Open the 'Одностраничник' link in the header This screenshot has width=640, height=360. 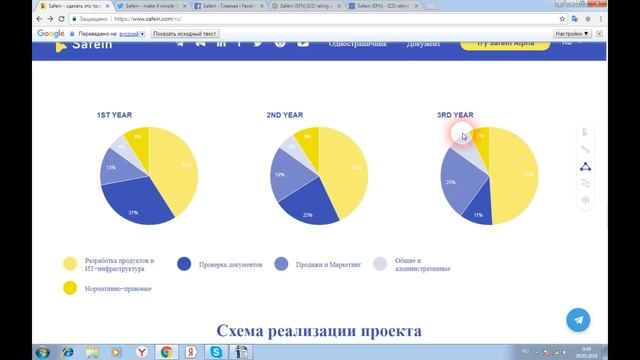(358, 44)
